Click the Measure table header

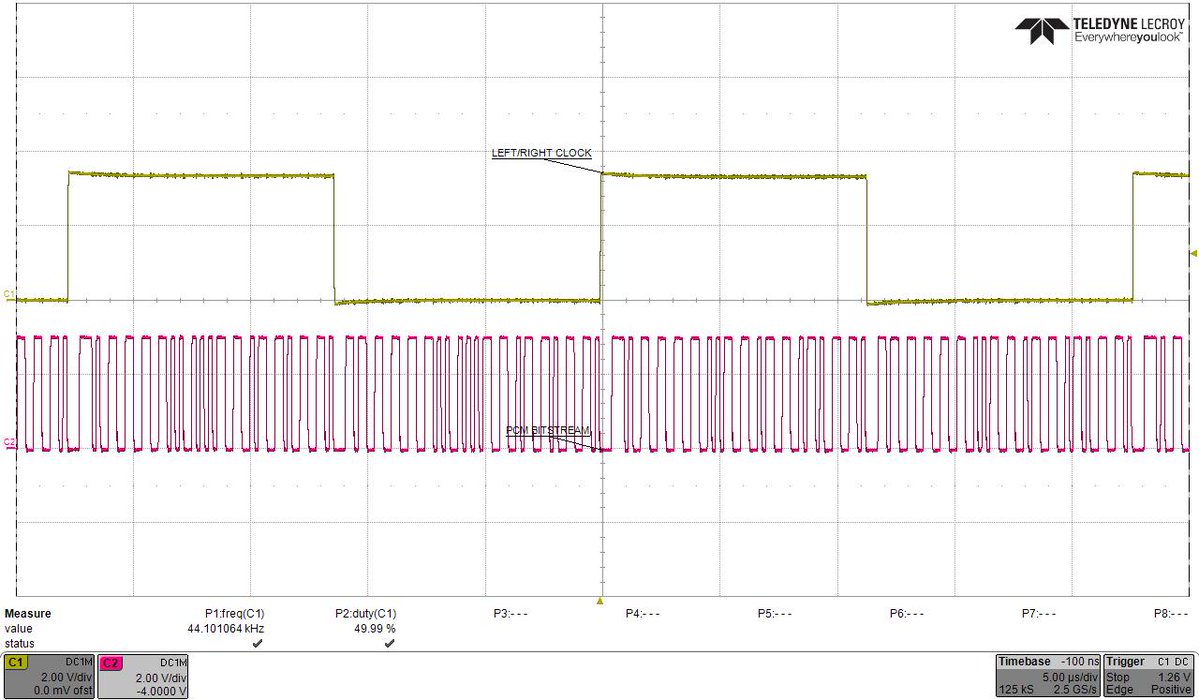(x=28, y=613)
